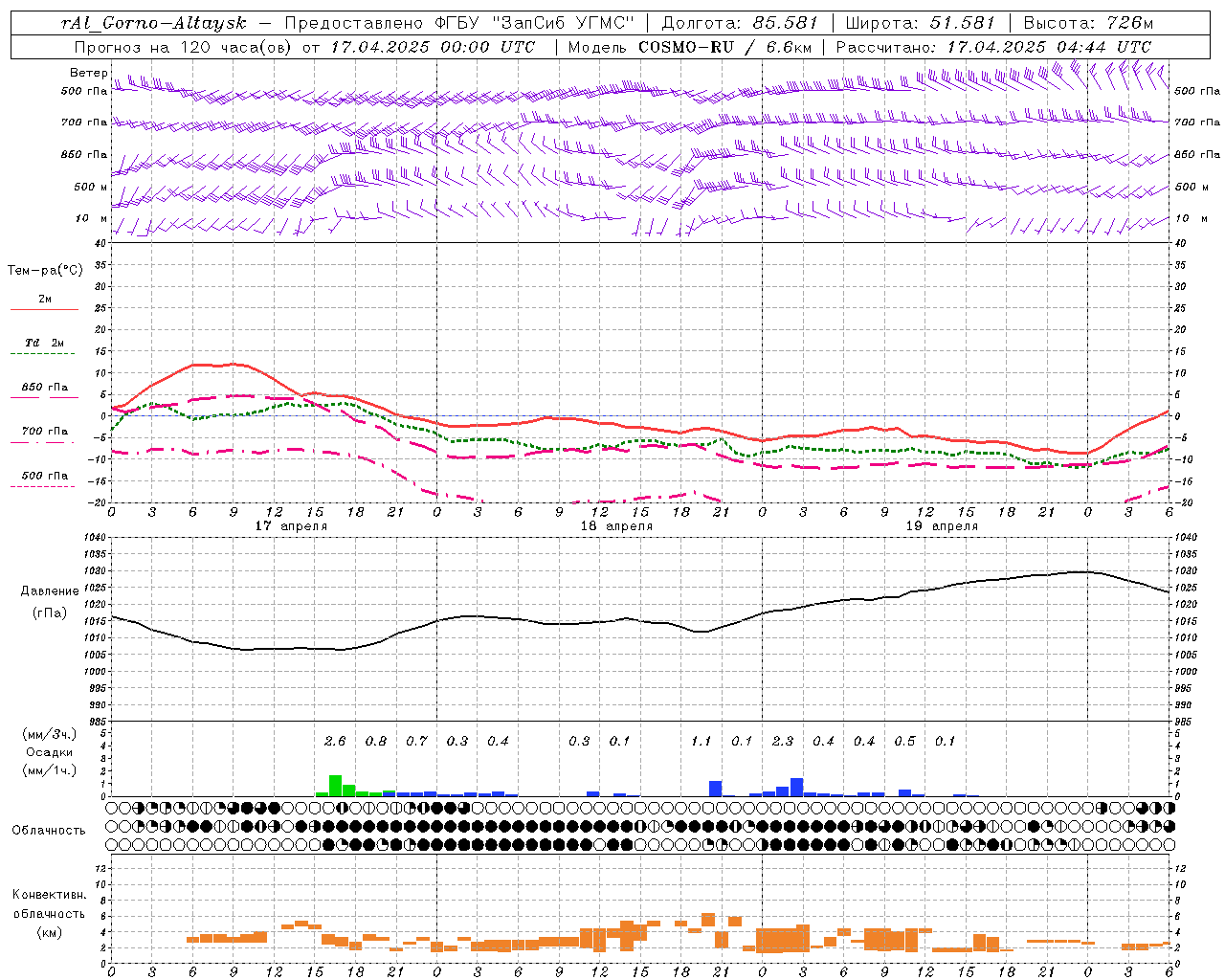Click the 2м temperature legend label
This screenshot has width=1225, height=980.
(45, 299)
